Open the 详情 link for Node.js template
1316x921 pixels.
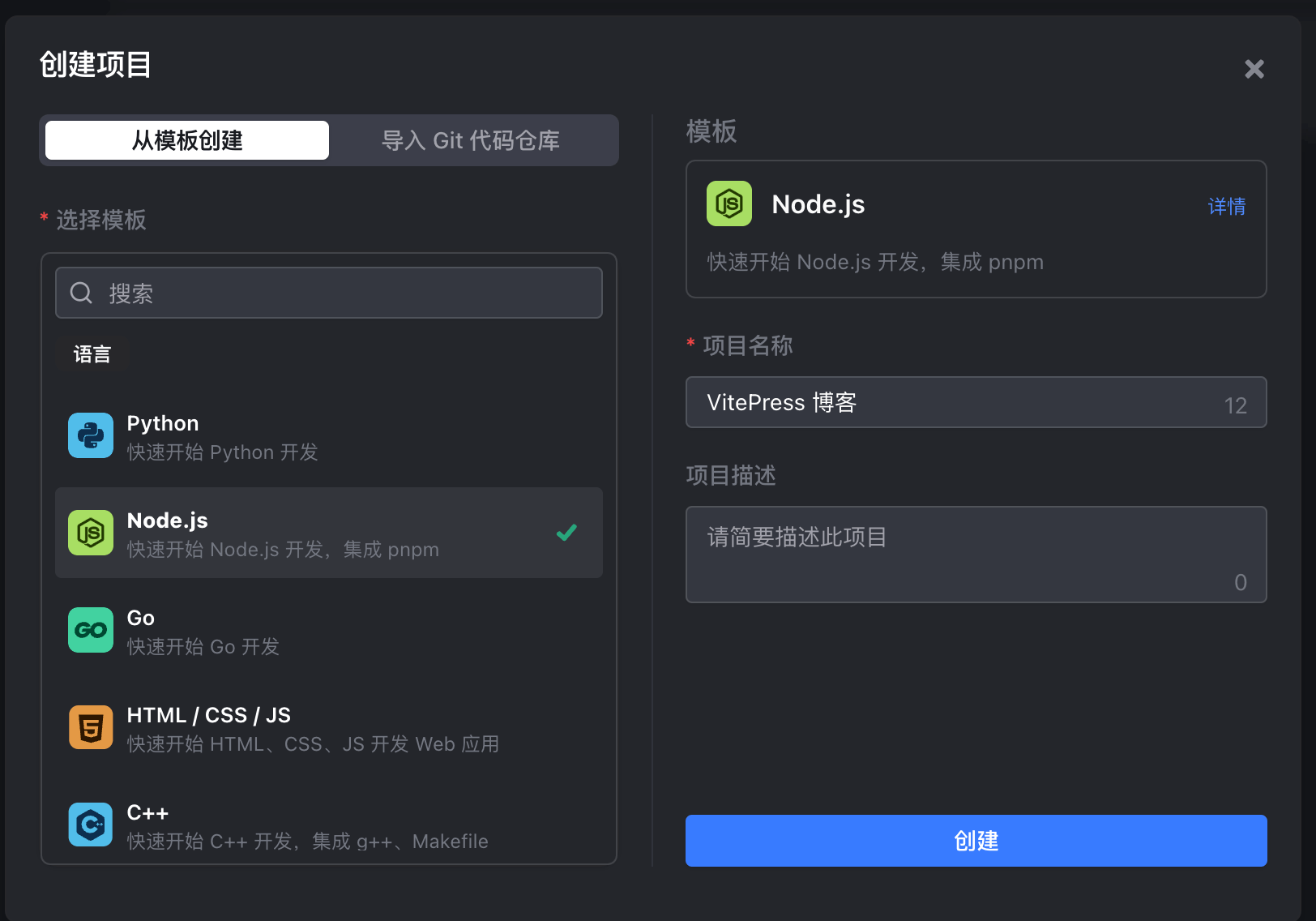(1227, 207)
